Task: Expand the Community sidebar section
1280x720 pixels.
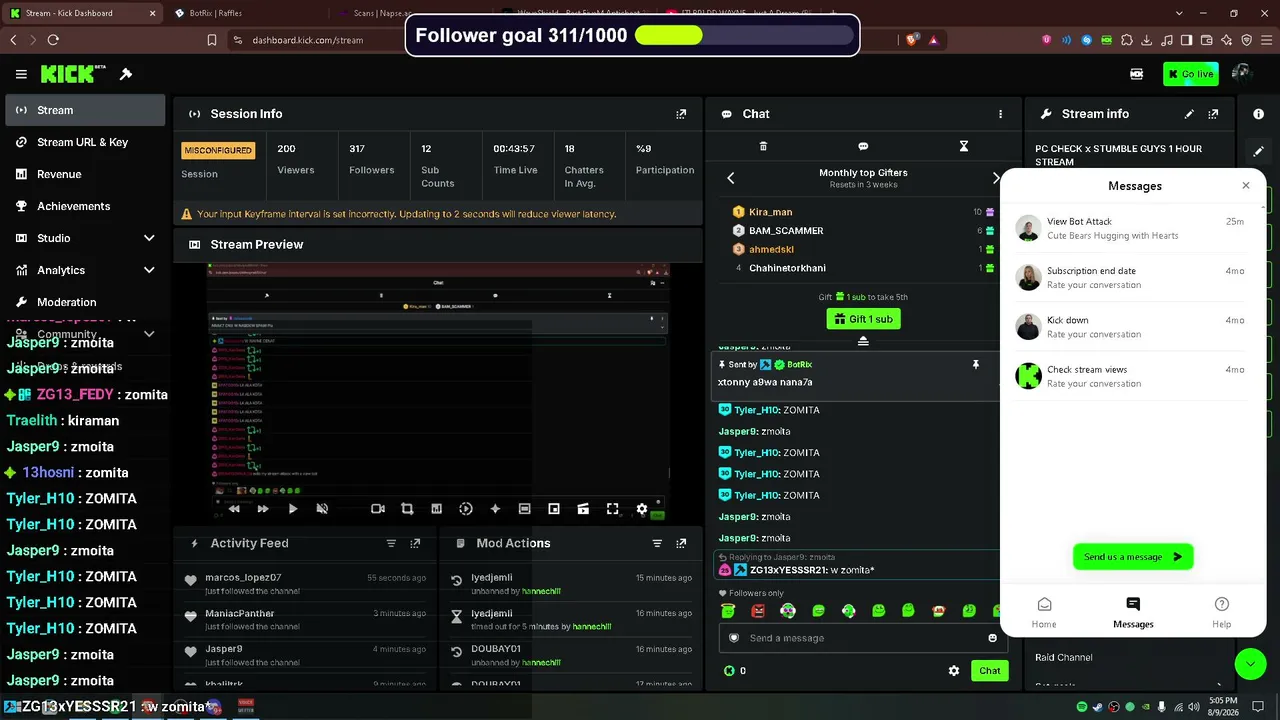Action: [x=149, y=334]
